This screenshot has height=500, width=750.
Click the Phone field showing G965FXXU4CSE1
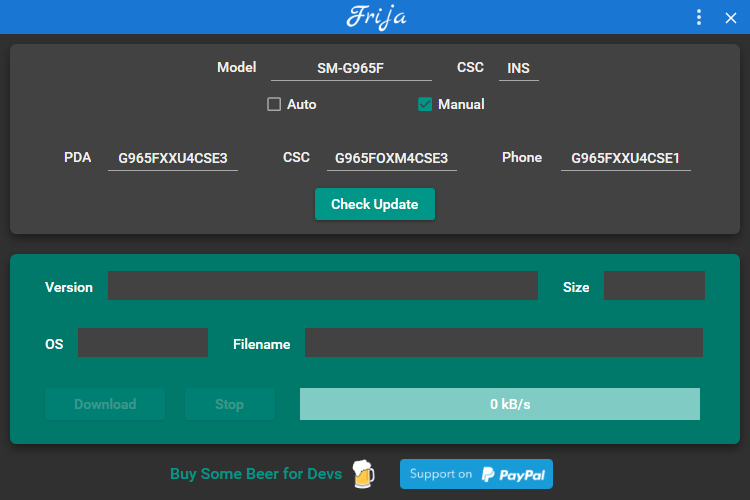[x=626, y=158]
